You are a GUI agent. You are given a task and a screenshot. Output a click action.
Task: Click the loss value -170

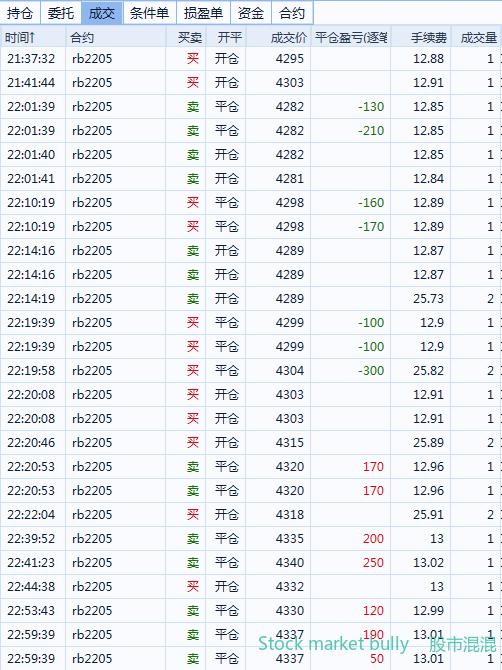371,226
